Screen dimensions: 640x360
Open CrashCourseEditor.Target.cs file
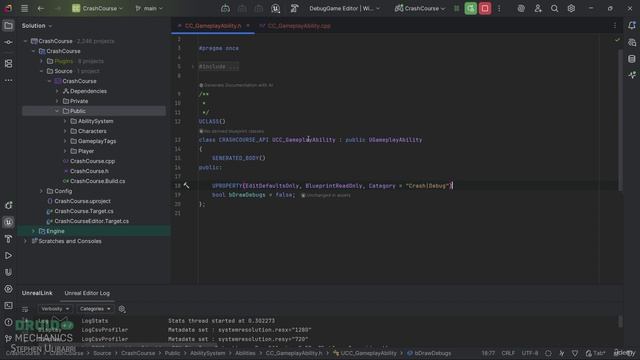point(91,221)
